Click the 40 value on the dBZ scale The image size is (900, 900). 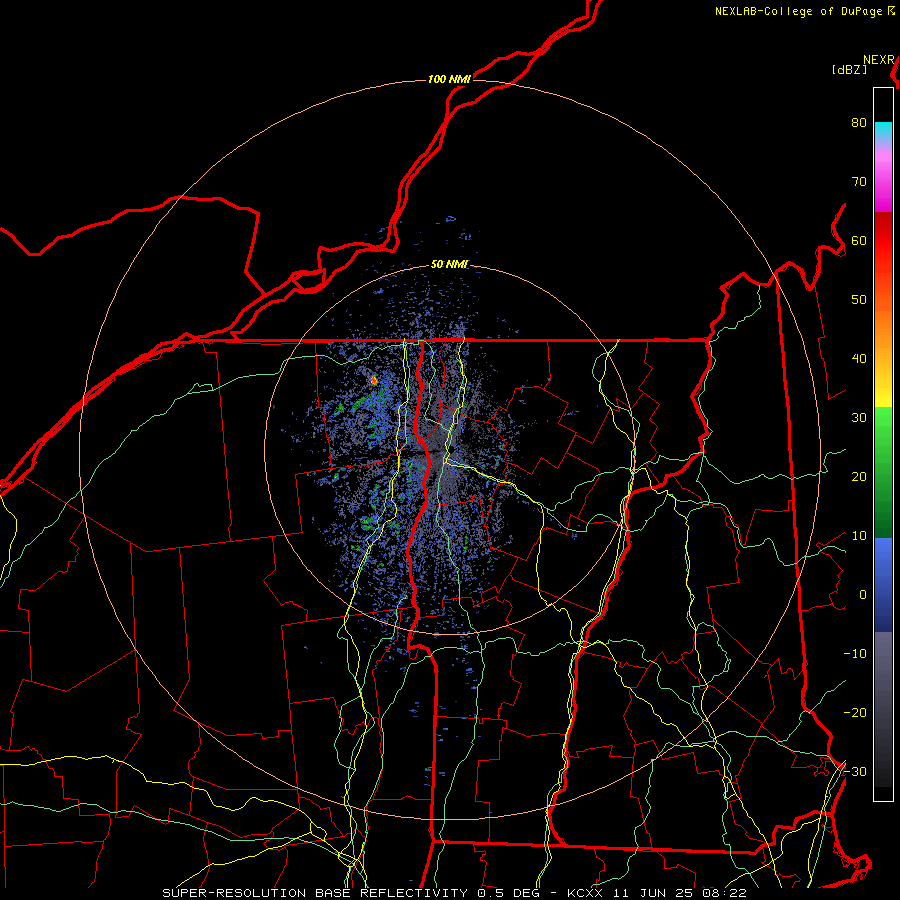(x=859, y=358)
